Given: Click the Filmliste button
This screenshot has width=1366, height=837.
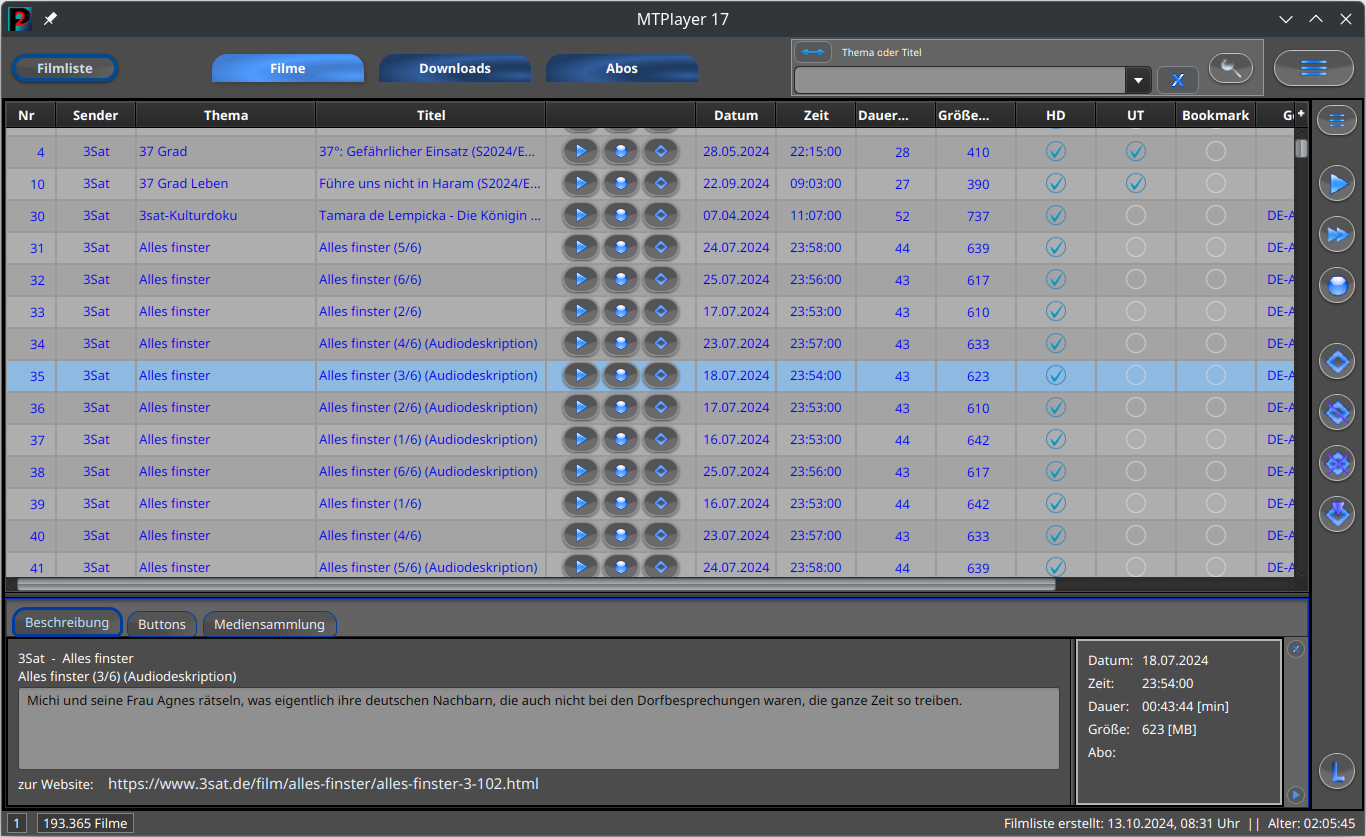Looking at the screenshot, I should coord(65,69).
